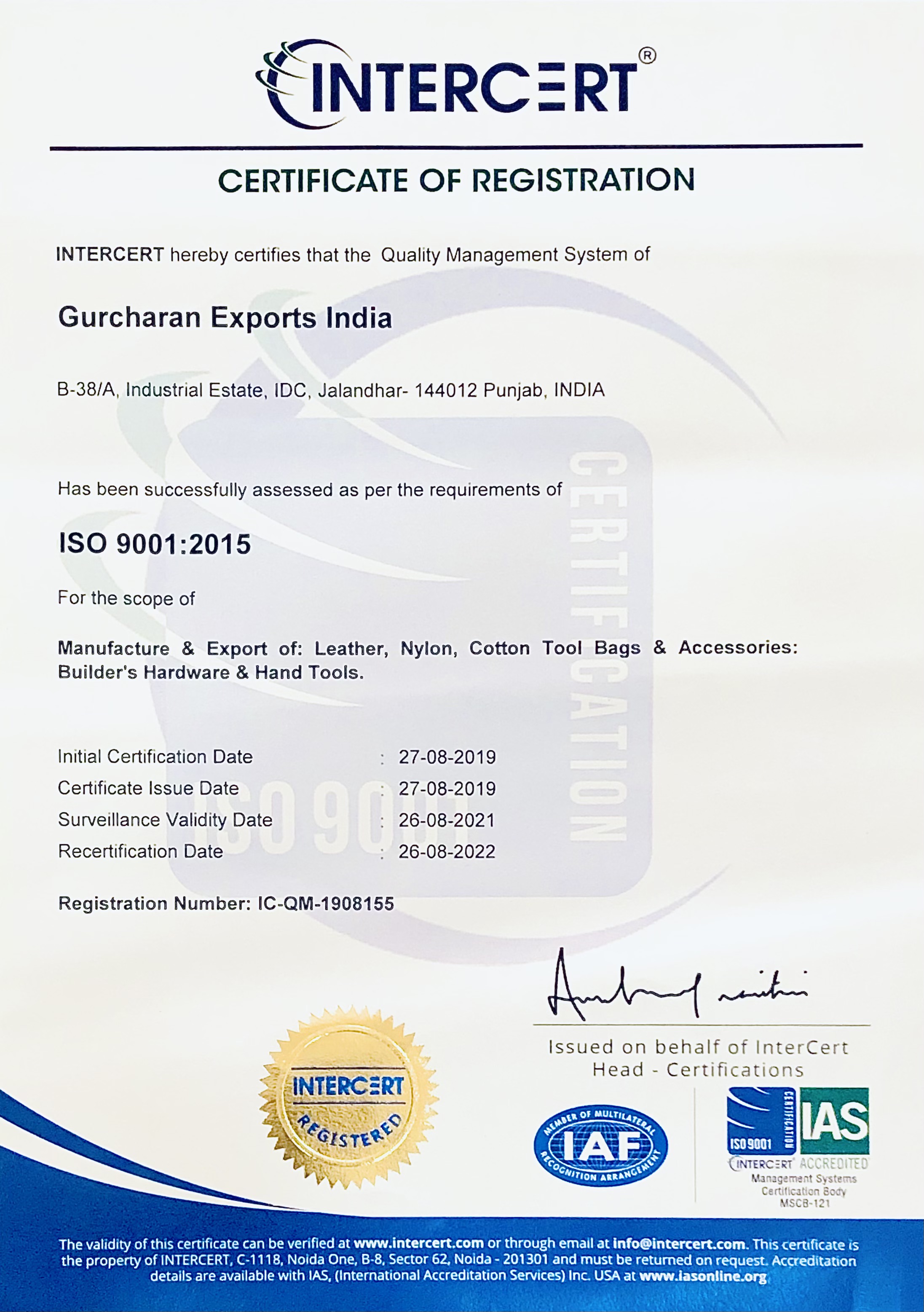
Task: Click scope line 'Builder's Hardware & Hand Tools.'
Action: click(211, 673)
